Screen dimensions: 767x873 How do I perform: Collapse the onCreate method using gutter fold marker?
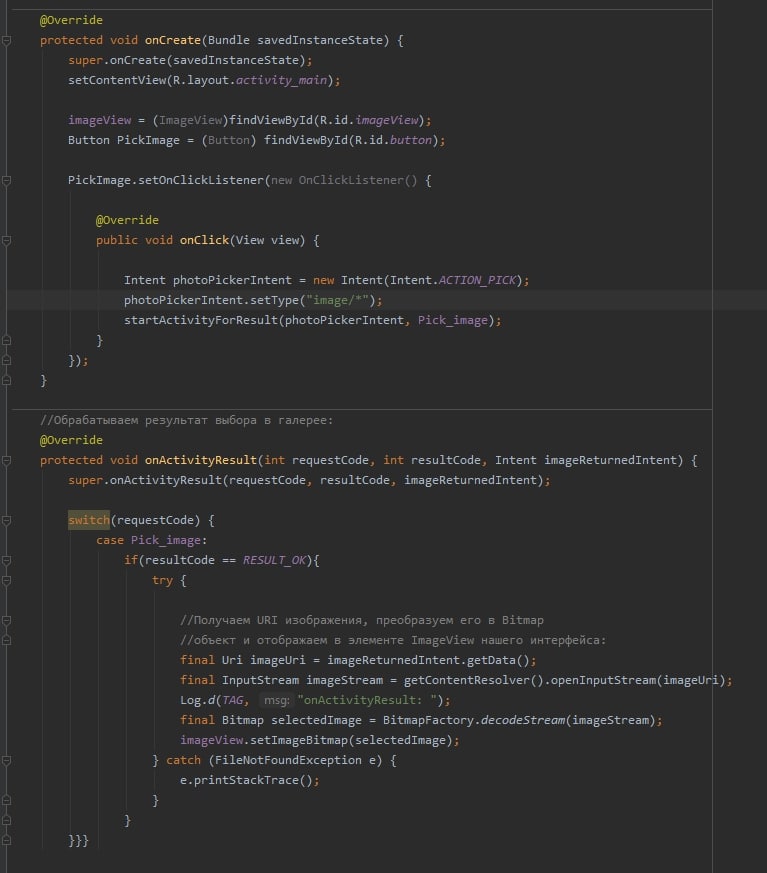pyautogui.click(x=7, y=41)
